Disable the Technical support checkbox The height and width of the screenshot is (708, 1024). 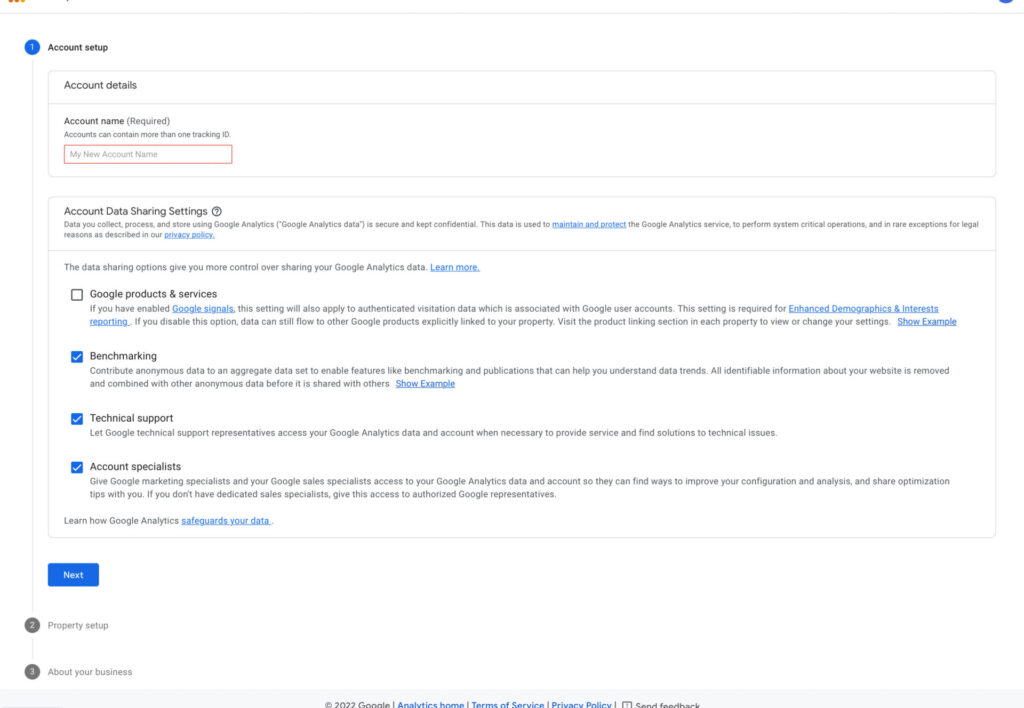pyautogui.click(x=77, y=419)
